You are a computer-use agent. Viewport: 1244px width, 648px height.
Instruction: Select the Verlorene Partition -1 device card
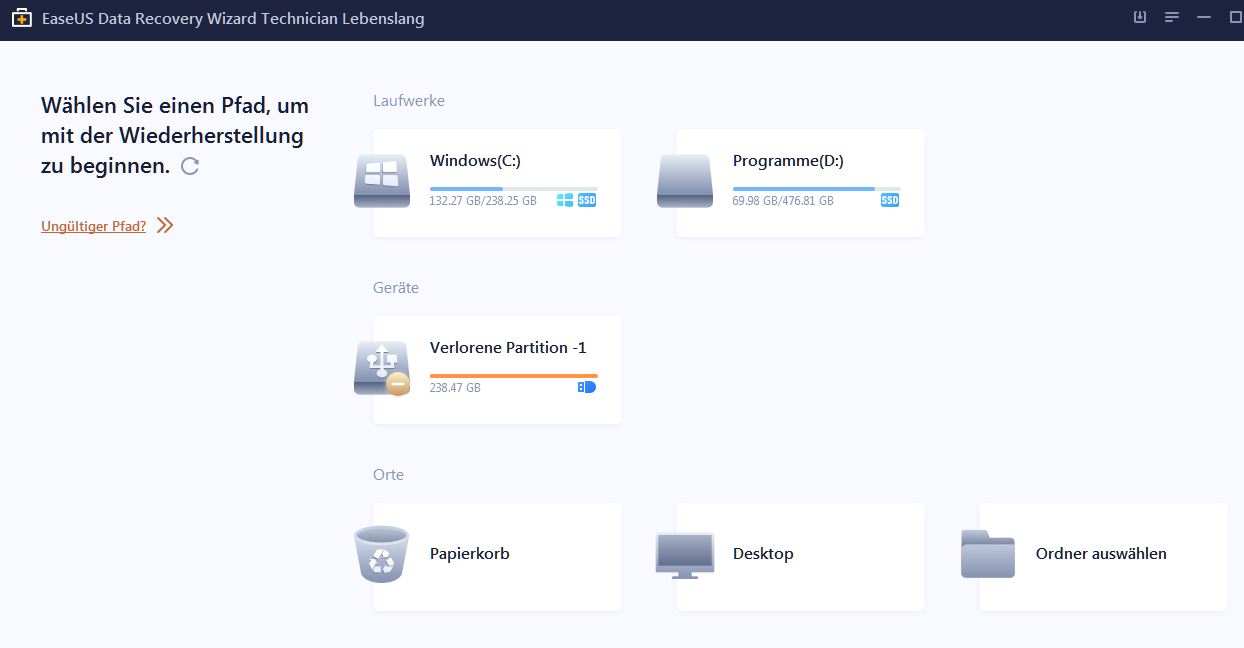click(497, 370)
